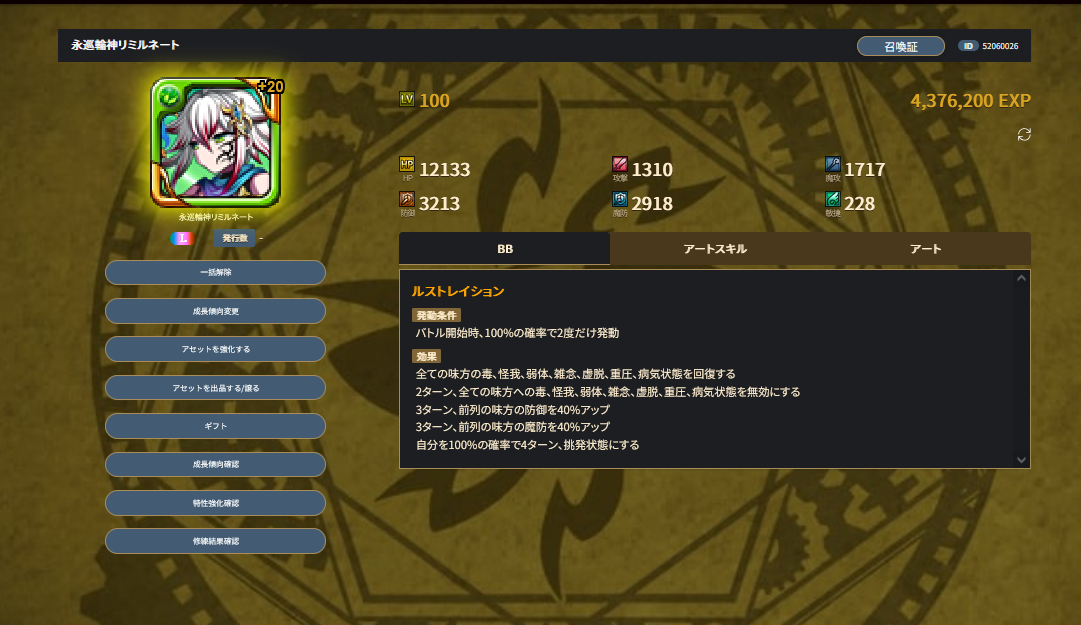Click the 召喚証 button
1081x625 pixels.
pos(900,46)
